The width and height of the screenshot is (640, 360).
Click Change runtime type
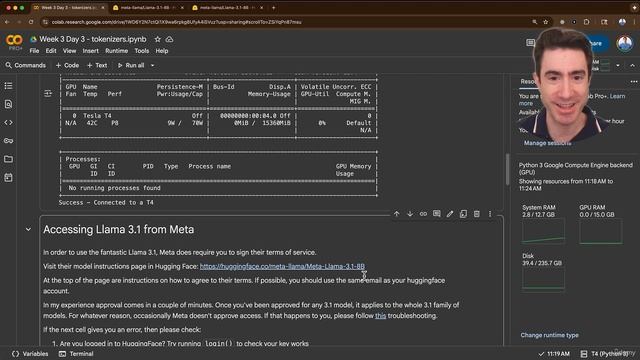point(549,335)
